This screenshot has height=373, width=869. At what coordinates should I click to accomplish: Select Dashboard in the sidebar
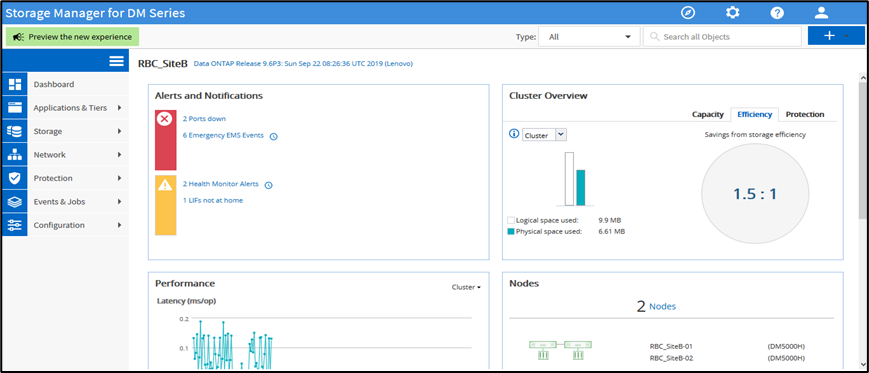[x=54, y=85]
